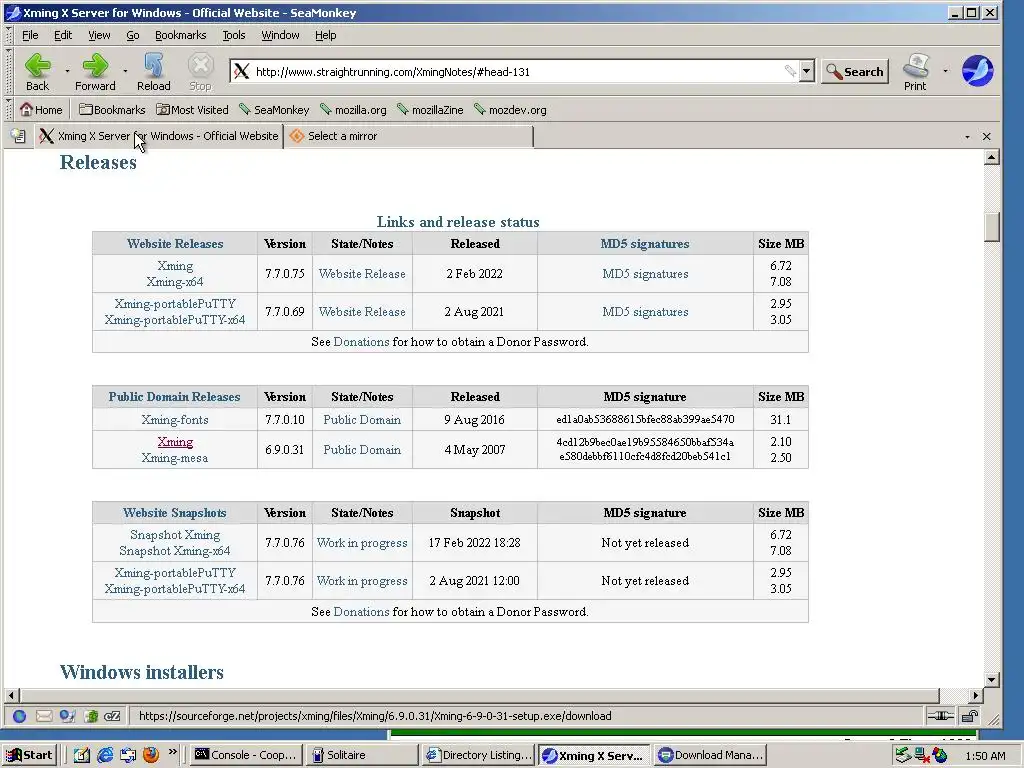Screen dimensions: 1024x768
Task: Click the visited Xming public domain link
Action: click(175, 442)
